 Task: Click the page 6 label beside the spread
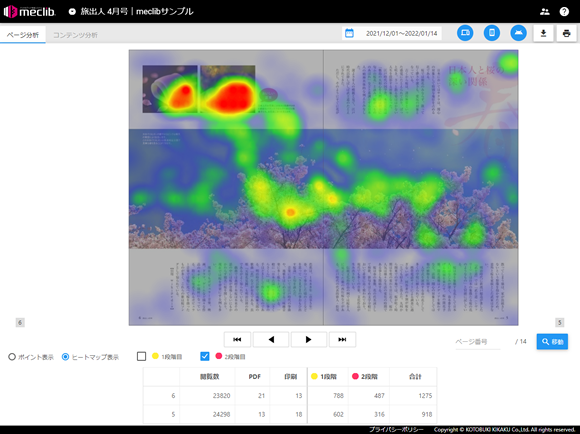tap(20, 322)
